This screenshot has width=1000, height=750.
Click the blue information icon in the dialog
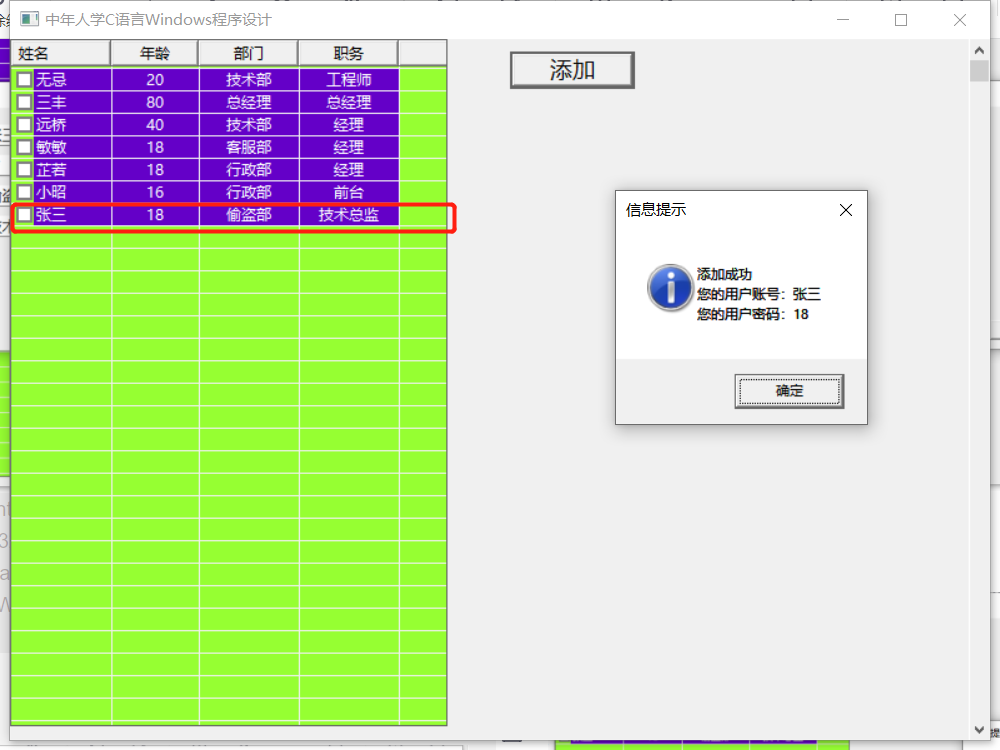point(670,288)
